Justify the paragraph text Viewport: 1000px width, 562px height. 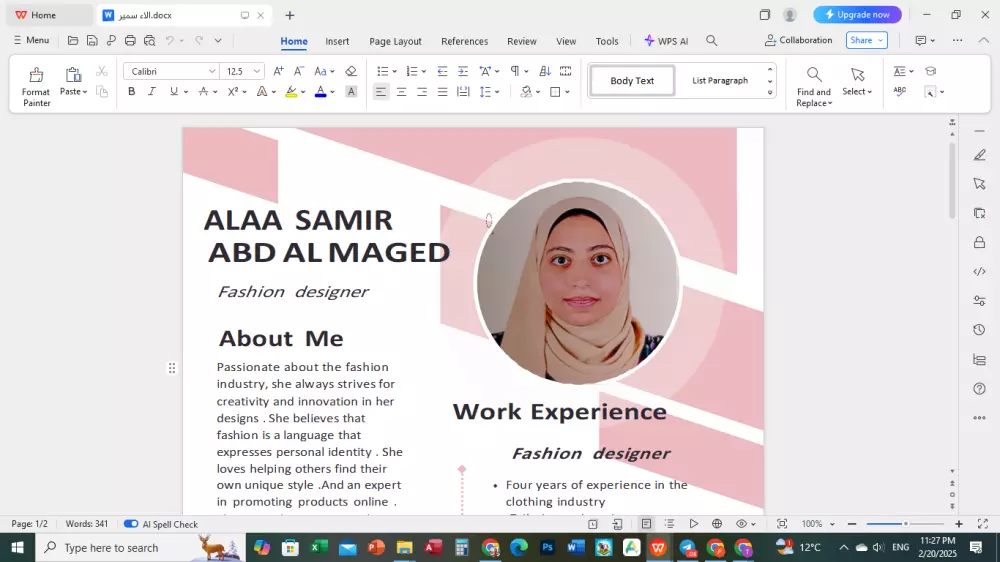click(442, 92)
